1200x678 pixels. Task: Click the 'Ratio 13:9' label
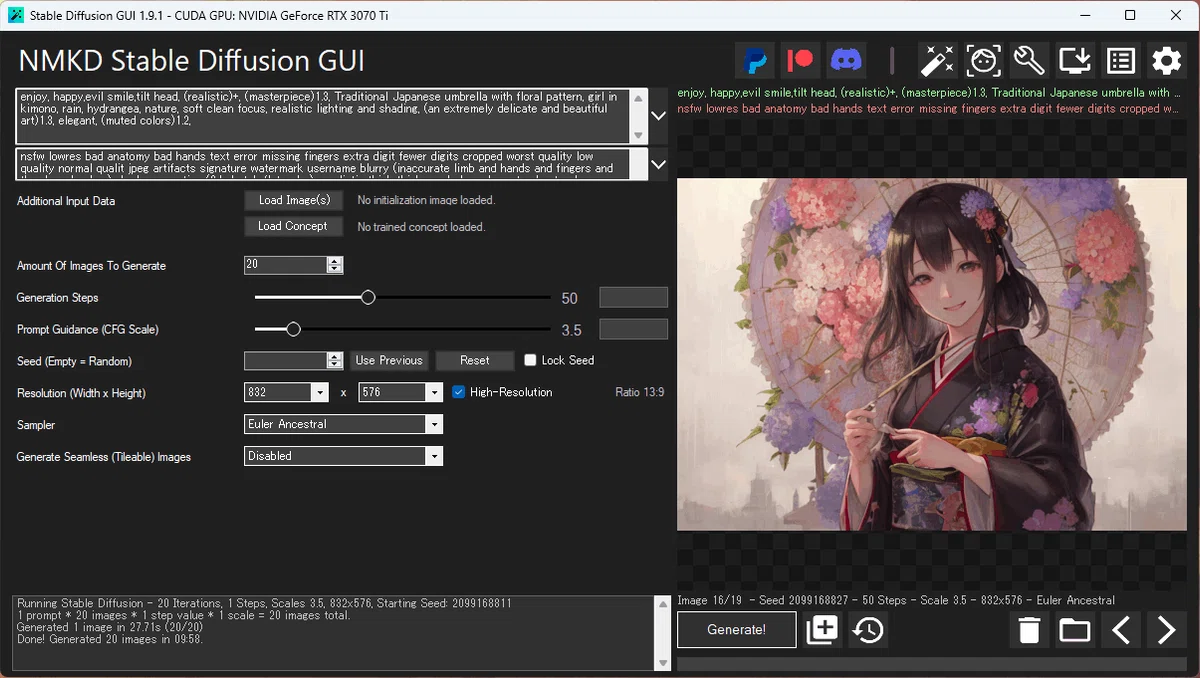639,392
